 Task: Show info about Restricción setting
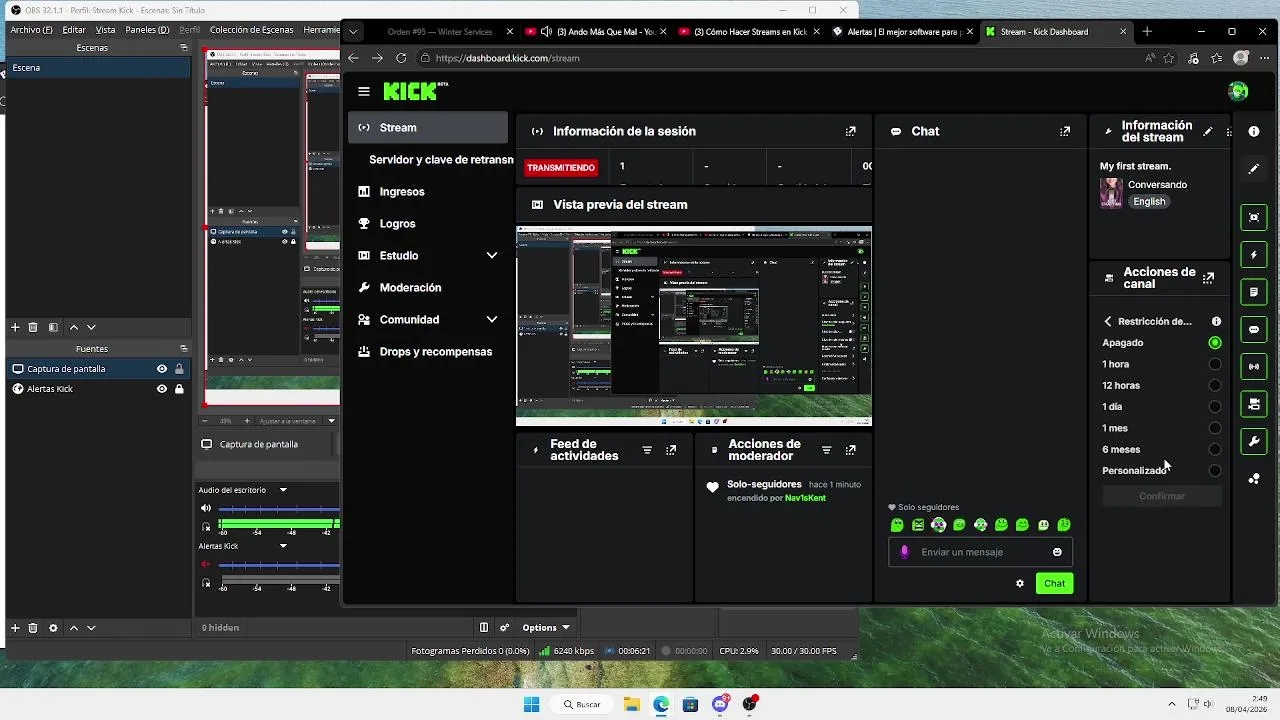(x=1216, y=322)
